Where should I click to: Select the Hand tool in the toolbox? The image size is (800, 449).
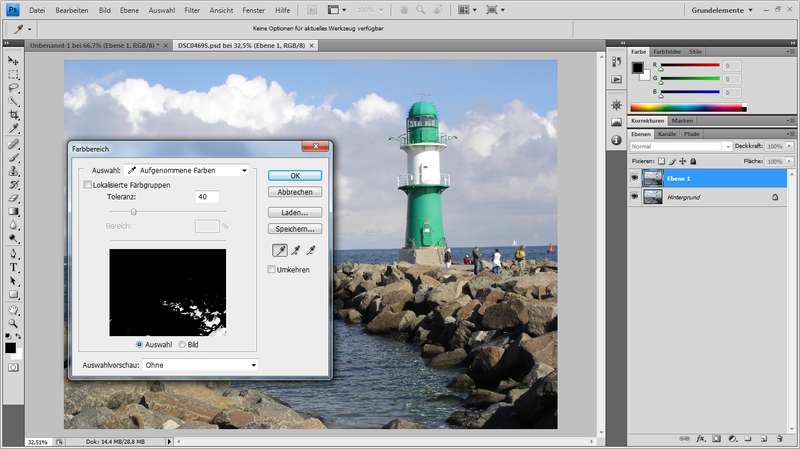pos(14,309)
